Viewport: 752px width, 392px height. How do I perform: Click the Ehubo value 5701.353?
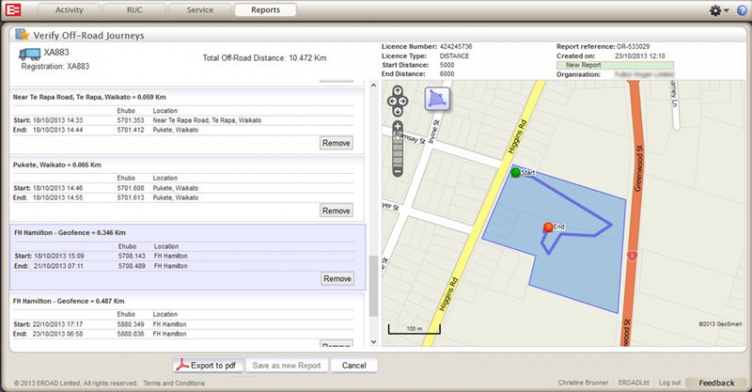[130, 120]
